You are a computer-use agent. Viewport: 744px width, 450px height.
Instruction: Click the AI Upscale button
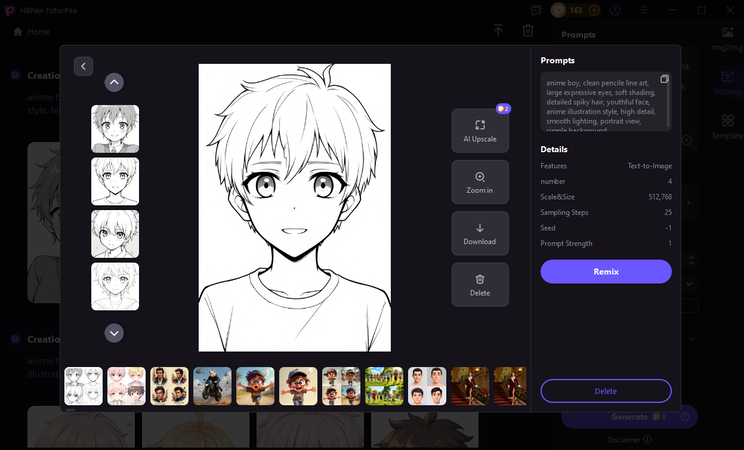(x=480, y=131)
